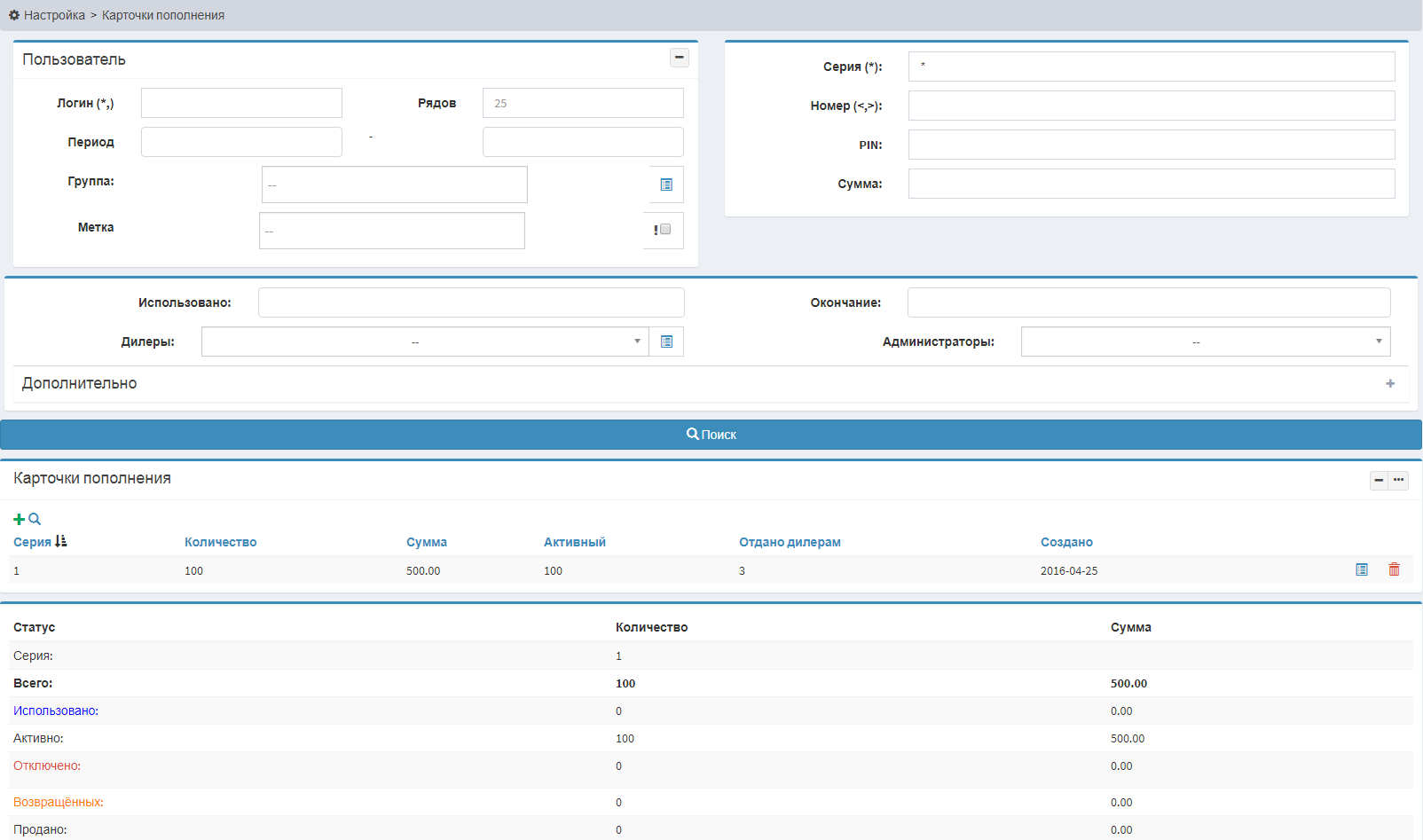The width and height of the screenshot is (1423, 840).
Task: Click the Использовано status label
Action: point(56,710)
